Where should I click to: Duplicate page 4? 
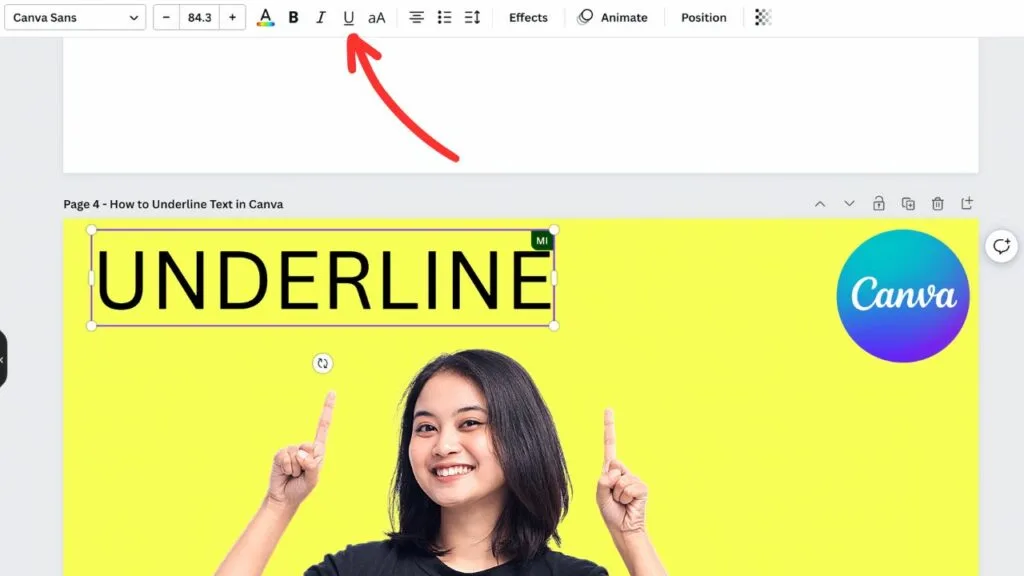[x=908, y=204]
